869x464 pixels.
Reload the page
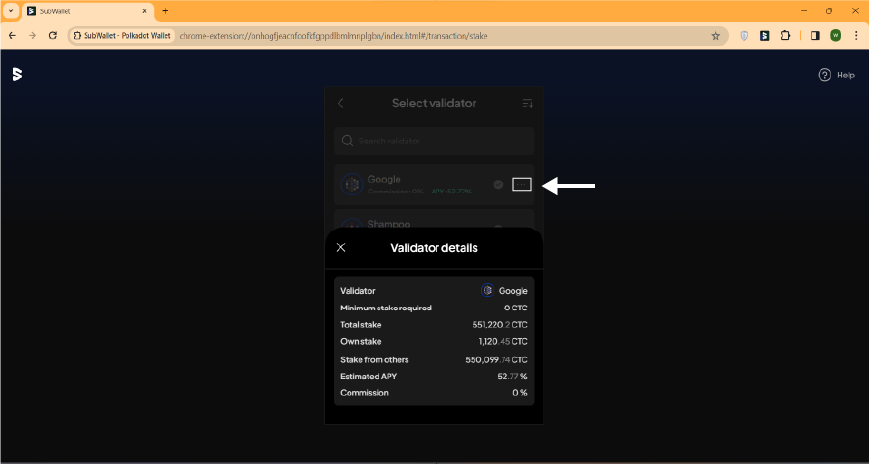tap(53, 35)
